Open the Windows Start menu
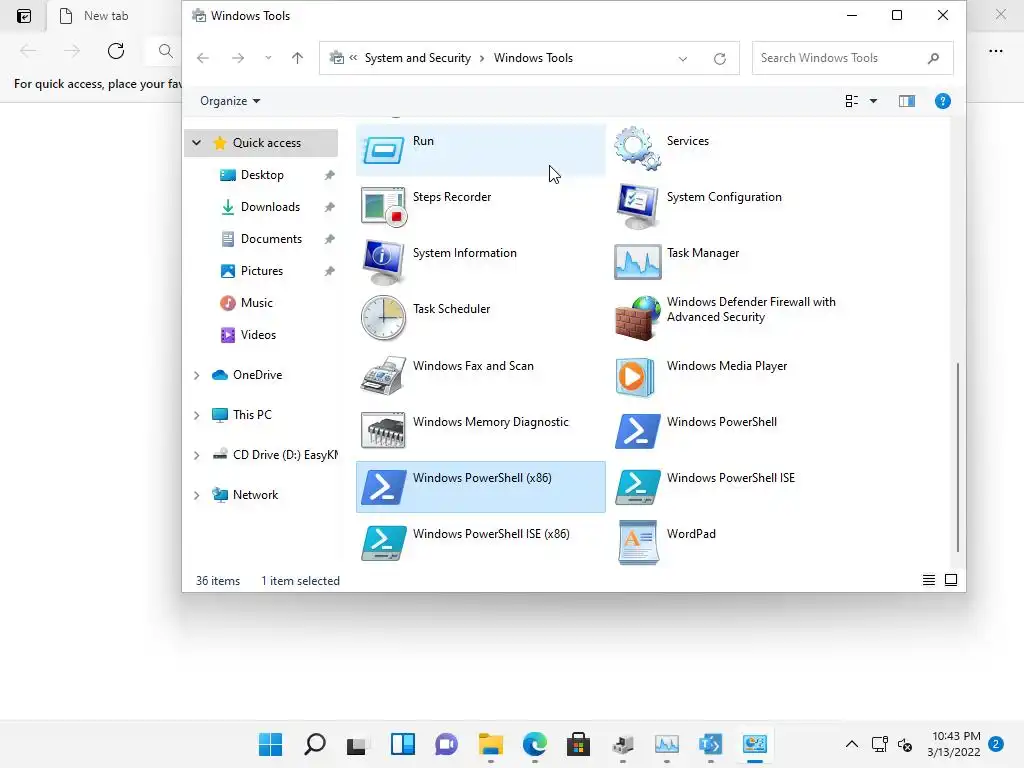The height and width of the screenshot is (768, 1024). (x=270, y=744)
